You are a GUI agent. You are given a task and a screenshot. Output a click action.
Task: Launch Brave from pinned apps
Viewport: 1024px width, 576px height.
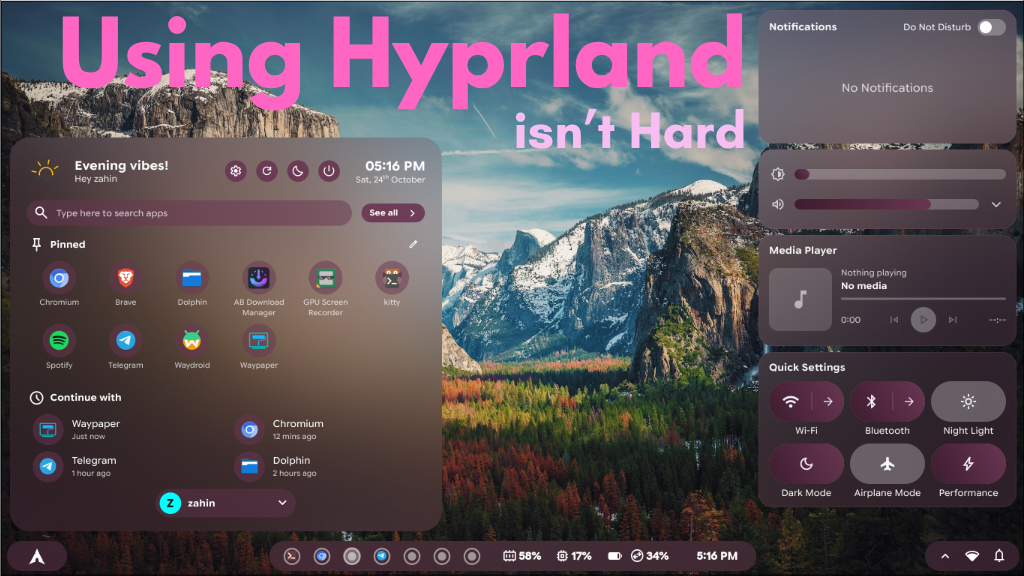coord(125,278)
